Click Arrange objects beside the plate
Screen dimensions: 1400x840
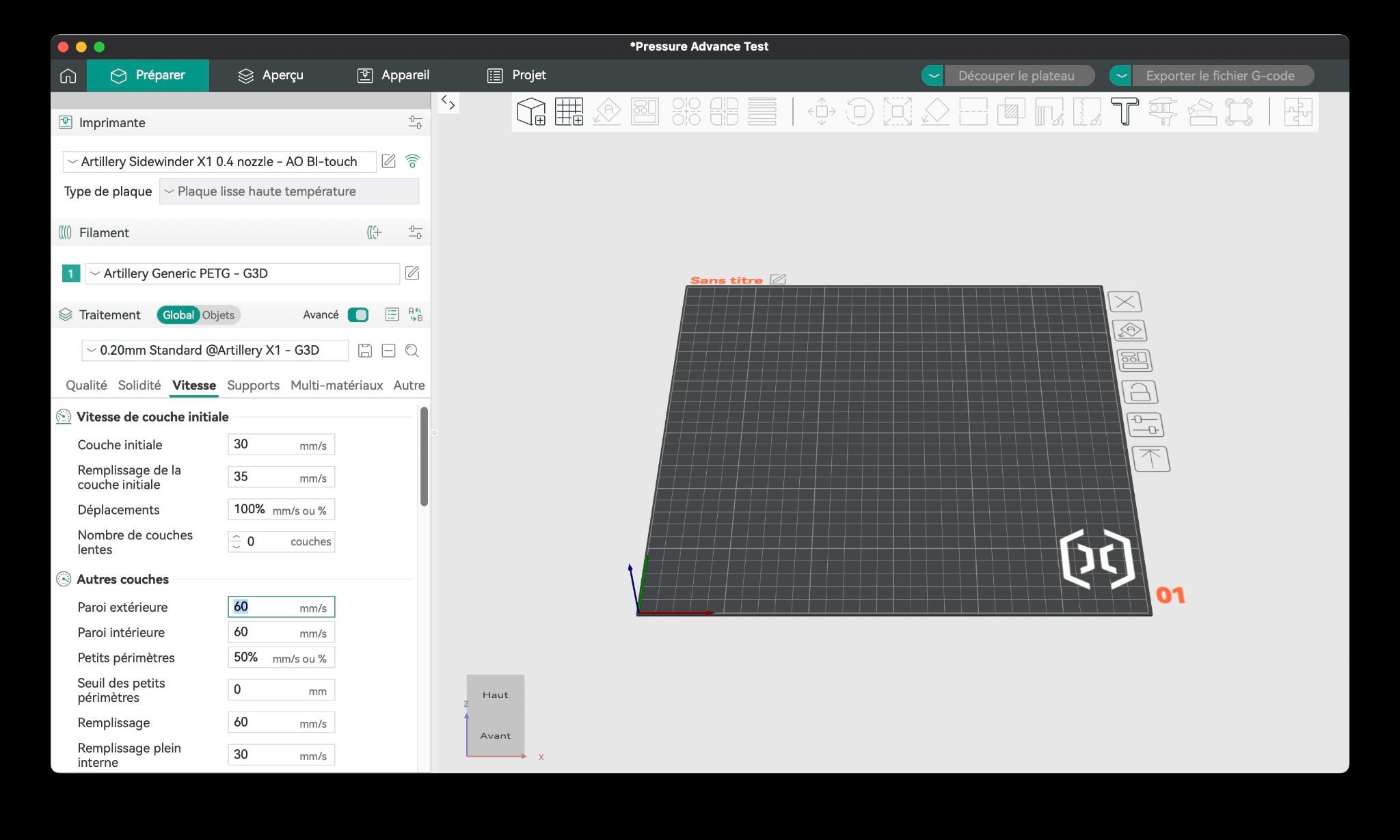[x=1135, y=360]
